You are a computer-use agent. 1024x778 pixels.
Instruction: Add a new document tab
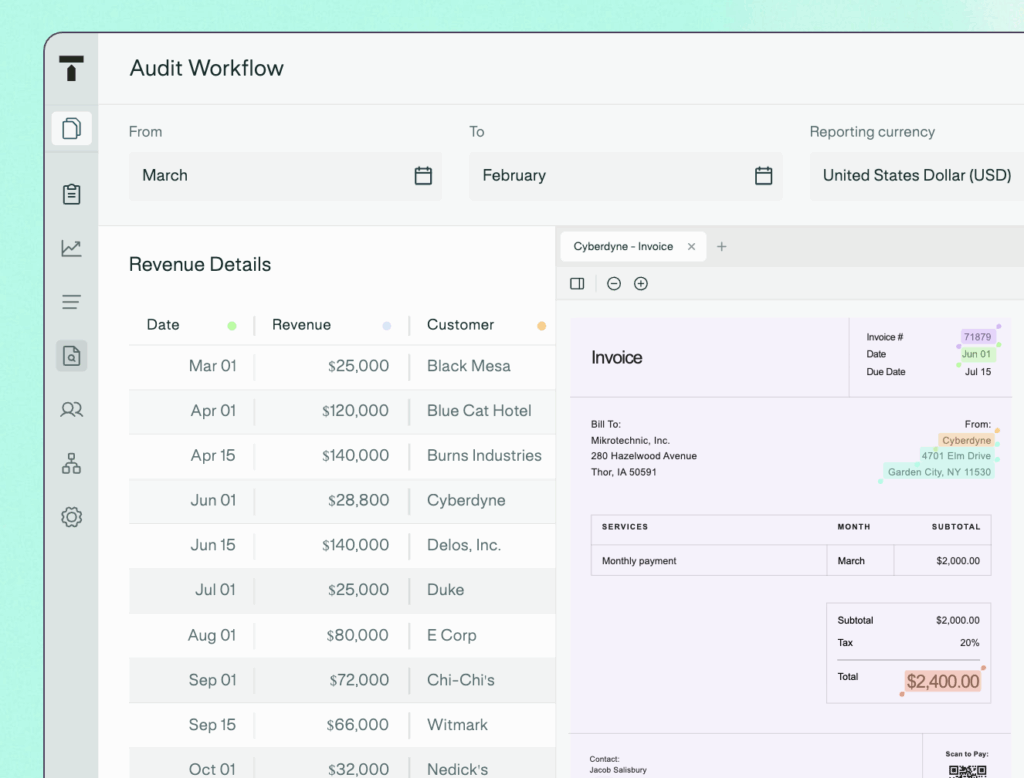pos(722,247)
